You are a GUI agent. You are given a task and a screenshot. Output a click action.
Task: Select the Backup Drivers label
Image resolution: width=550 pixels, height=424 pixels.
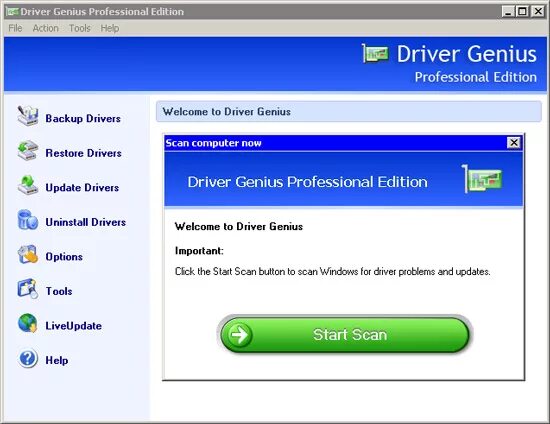click(83, 119)
